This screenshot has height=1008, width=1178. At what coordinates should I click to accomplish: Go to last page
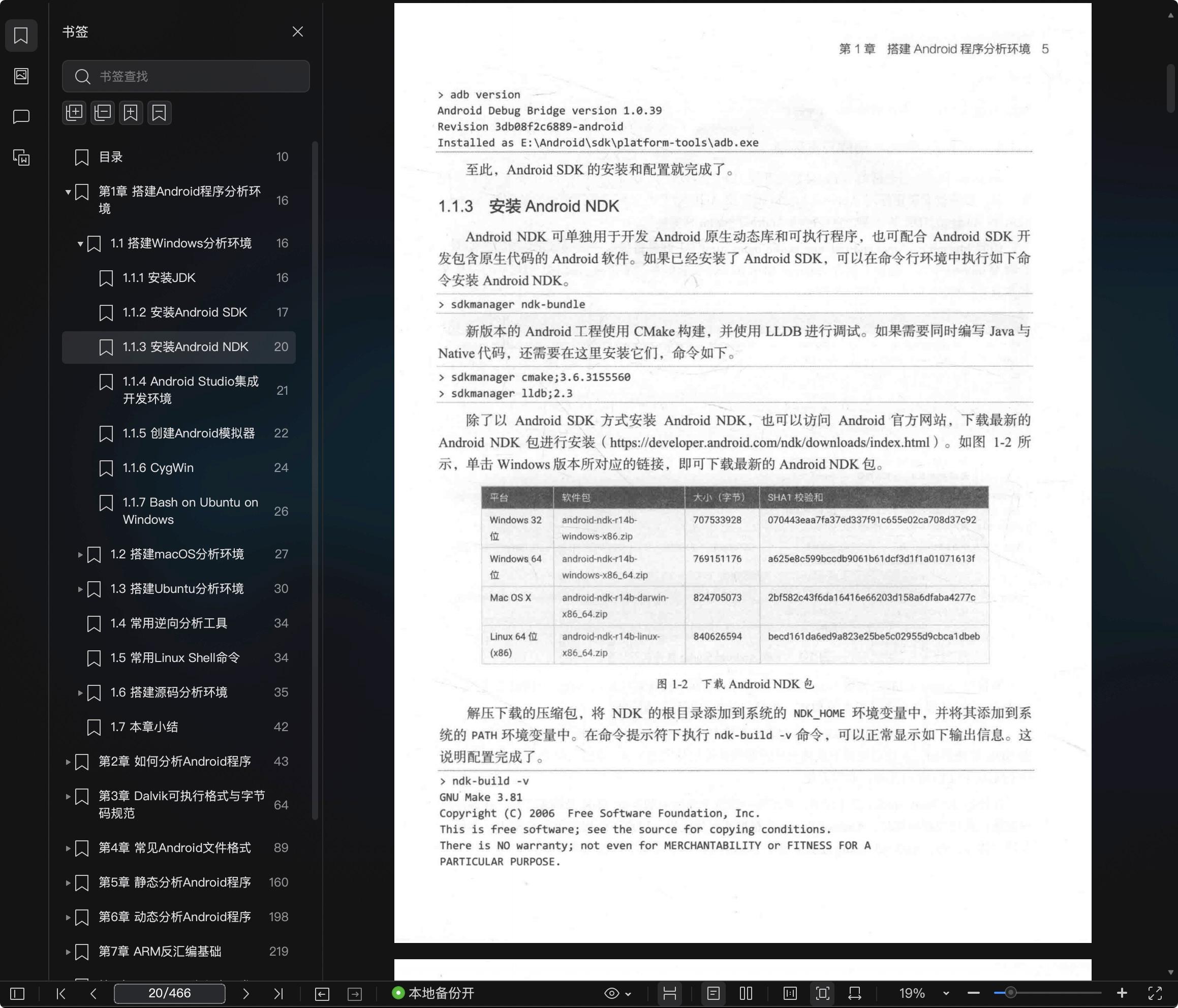(x=278, y=993)
